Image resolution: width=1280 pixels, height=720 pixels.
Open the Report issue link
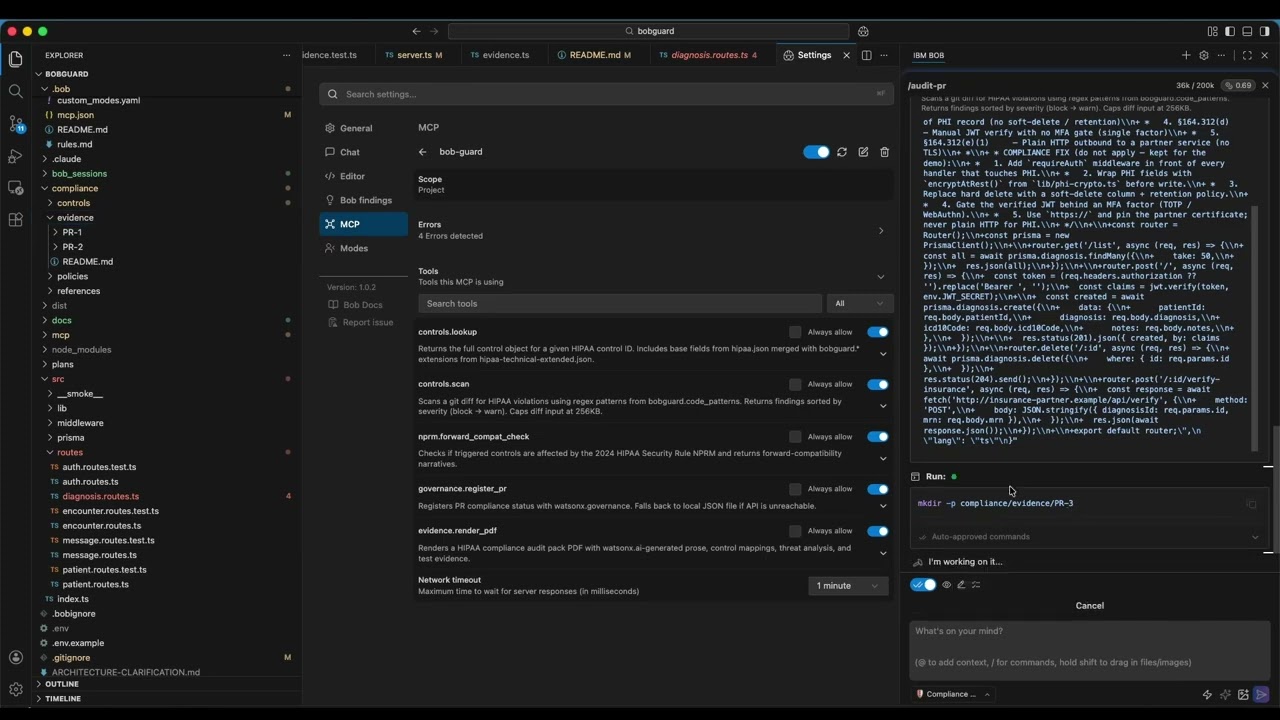[x=368, y=322]
